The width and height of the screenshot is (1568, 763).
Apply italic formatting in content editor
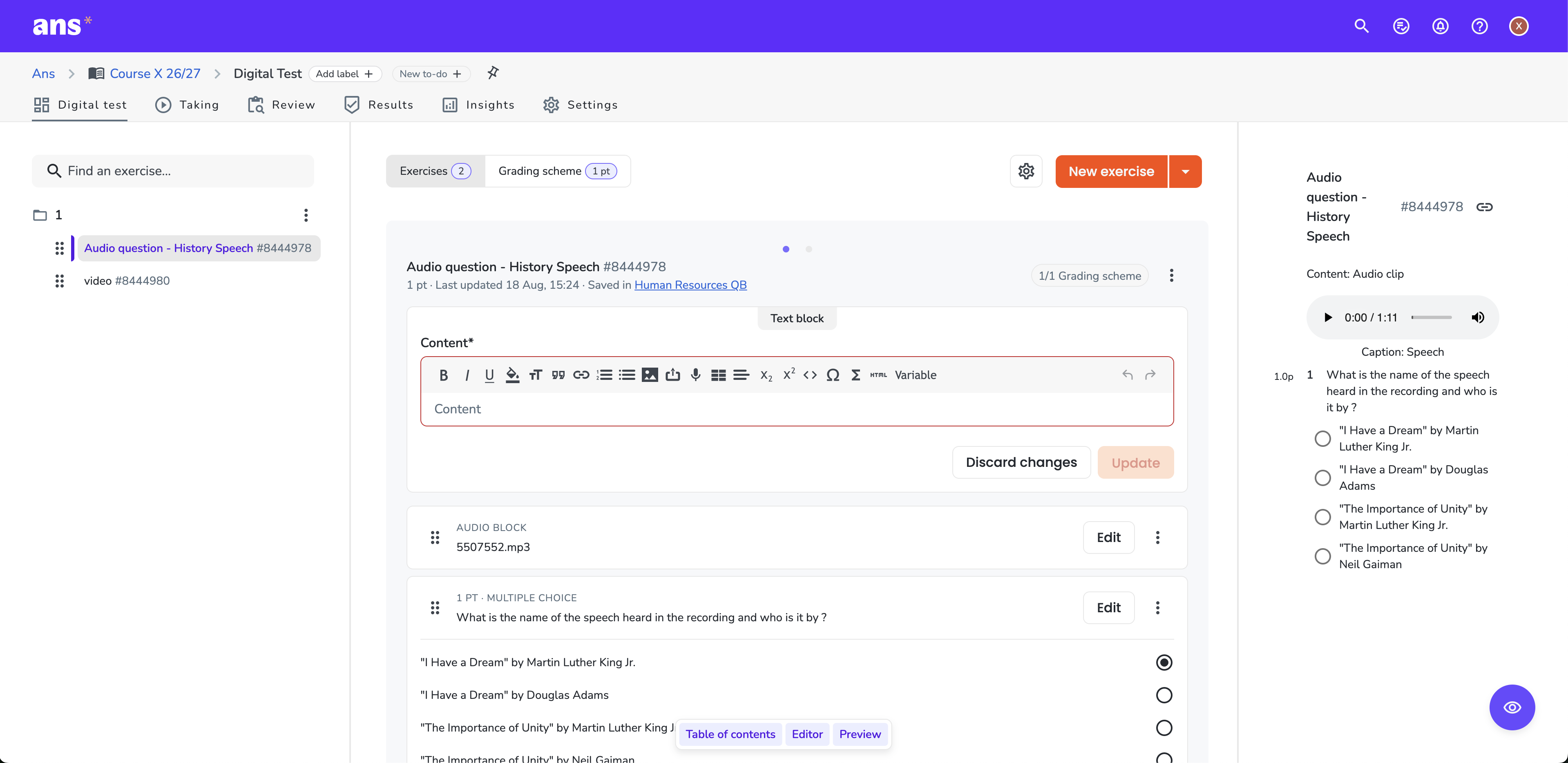(x=467, y=375)
